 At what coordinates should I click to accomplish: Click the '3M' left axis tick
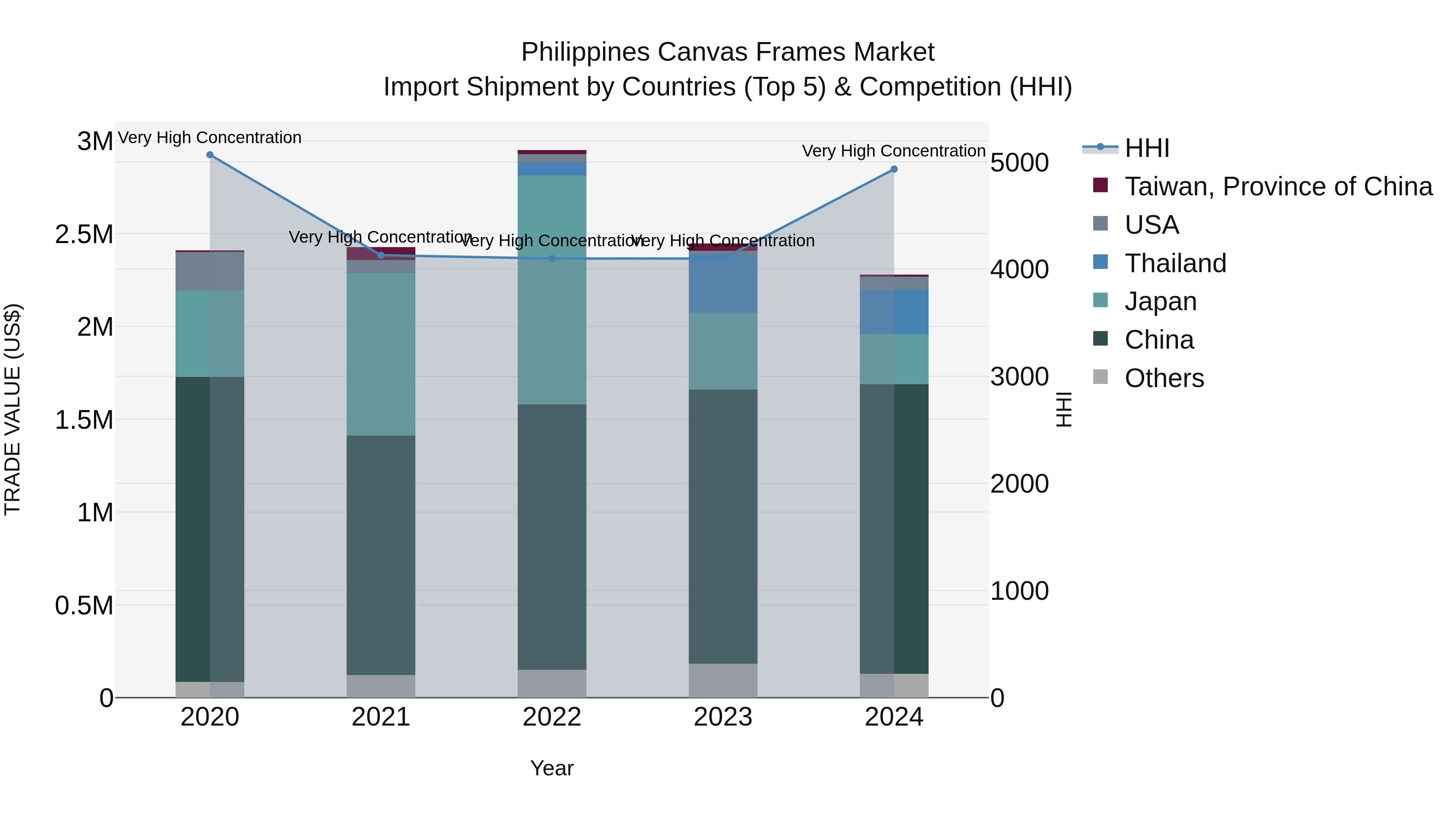click(95, 141)
